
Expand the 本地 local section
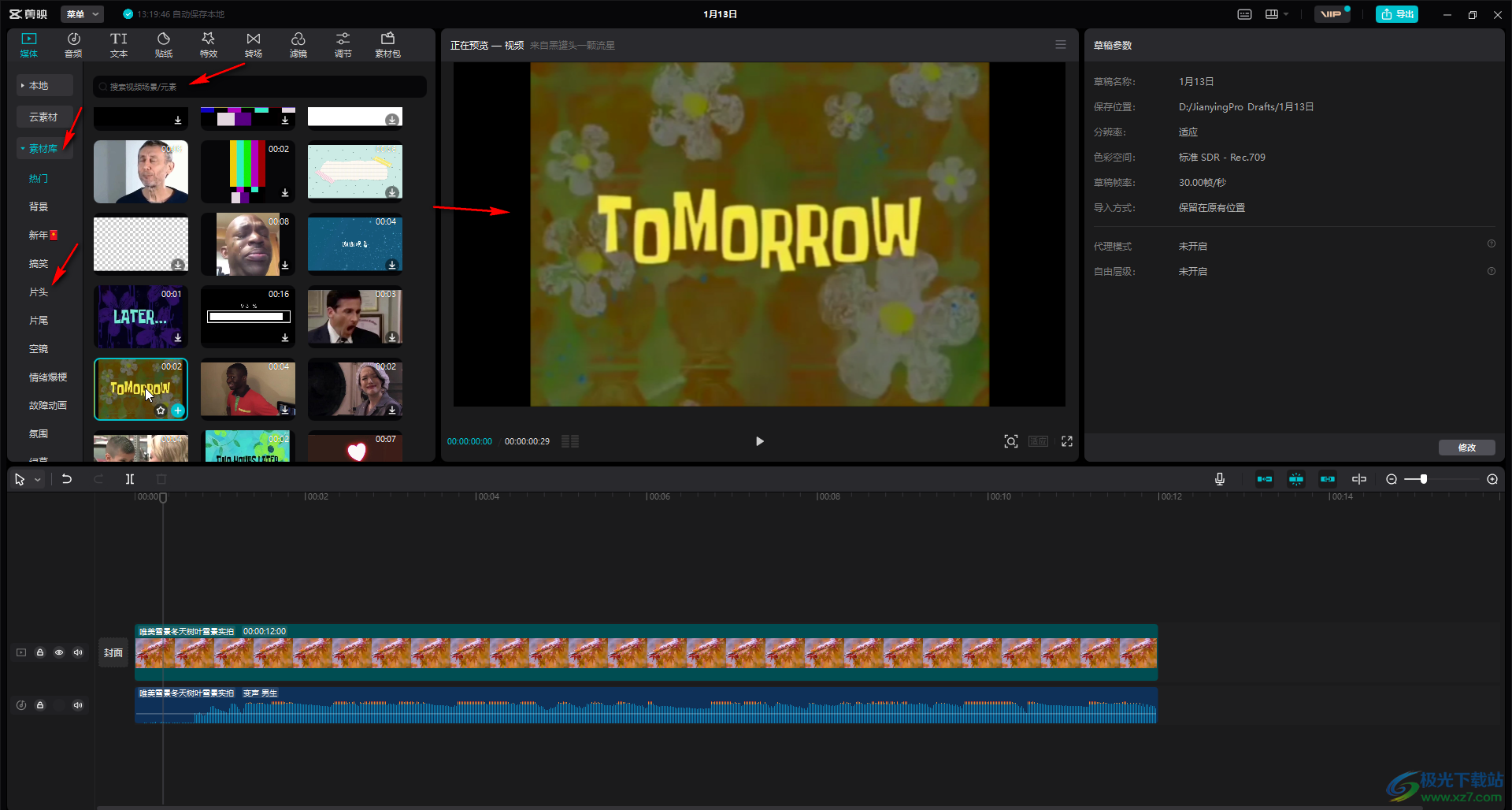pos(45,85)
